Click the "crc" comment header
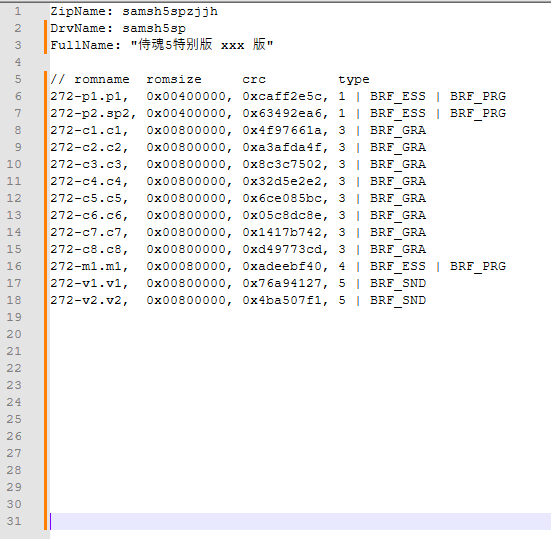 254,79
